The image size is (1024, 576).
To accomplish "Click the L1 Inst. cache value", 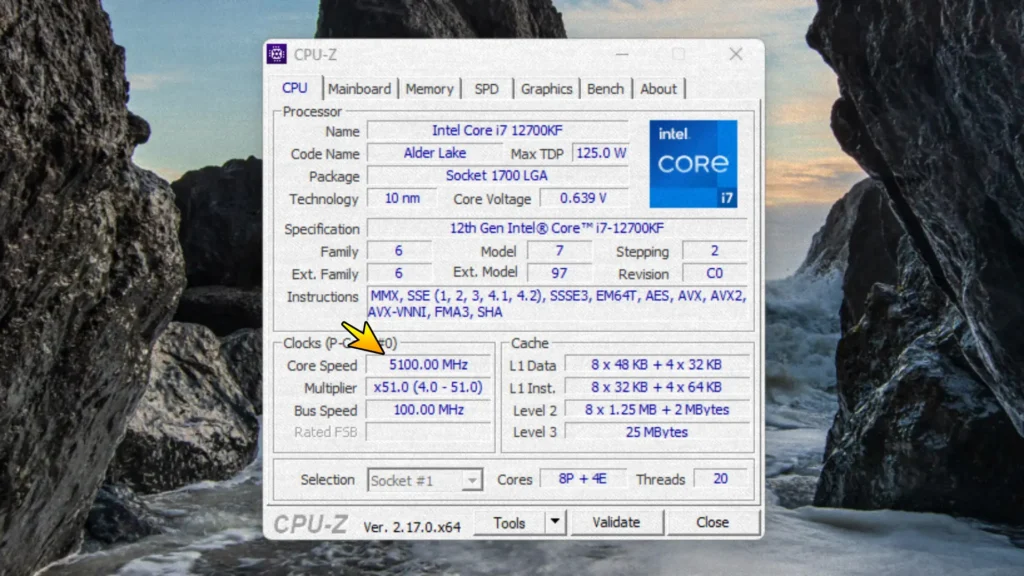I will [x=656, y=387].
